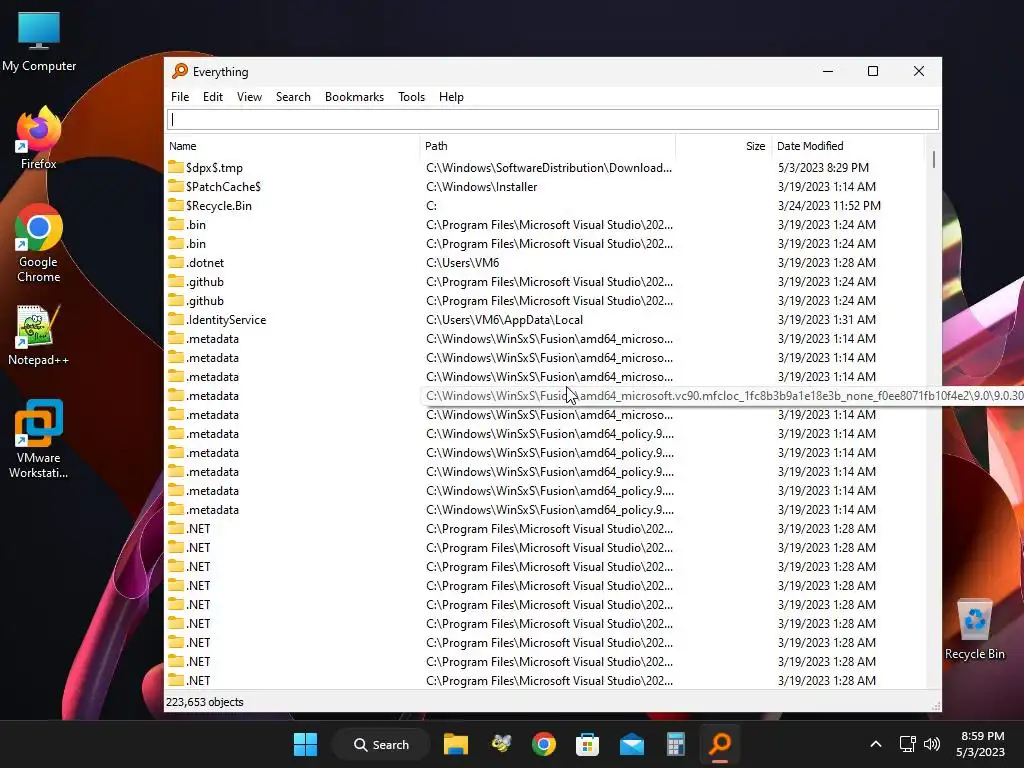Focus the Everything search input box
The width and height of the screenshot is (1024, 768).
pos(553,120)
